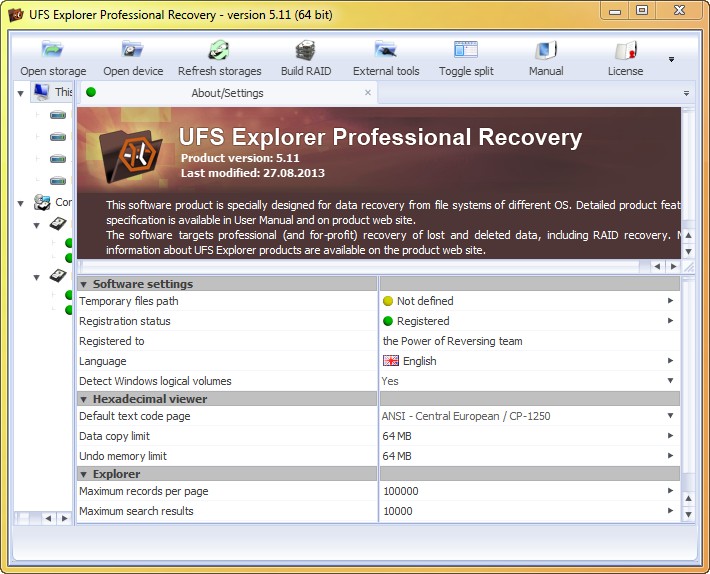Open the Manual icon
The image size is (710, 574).
pos(546,50)
